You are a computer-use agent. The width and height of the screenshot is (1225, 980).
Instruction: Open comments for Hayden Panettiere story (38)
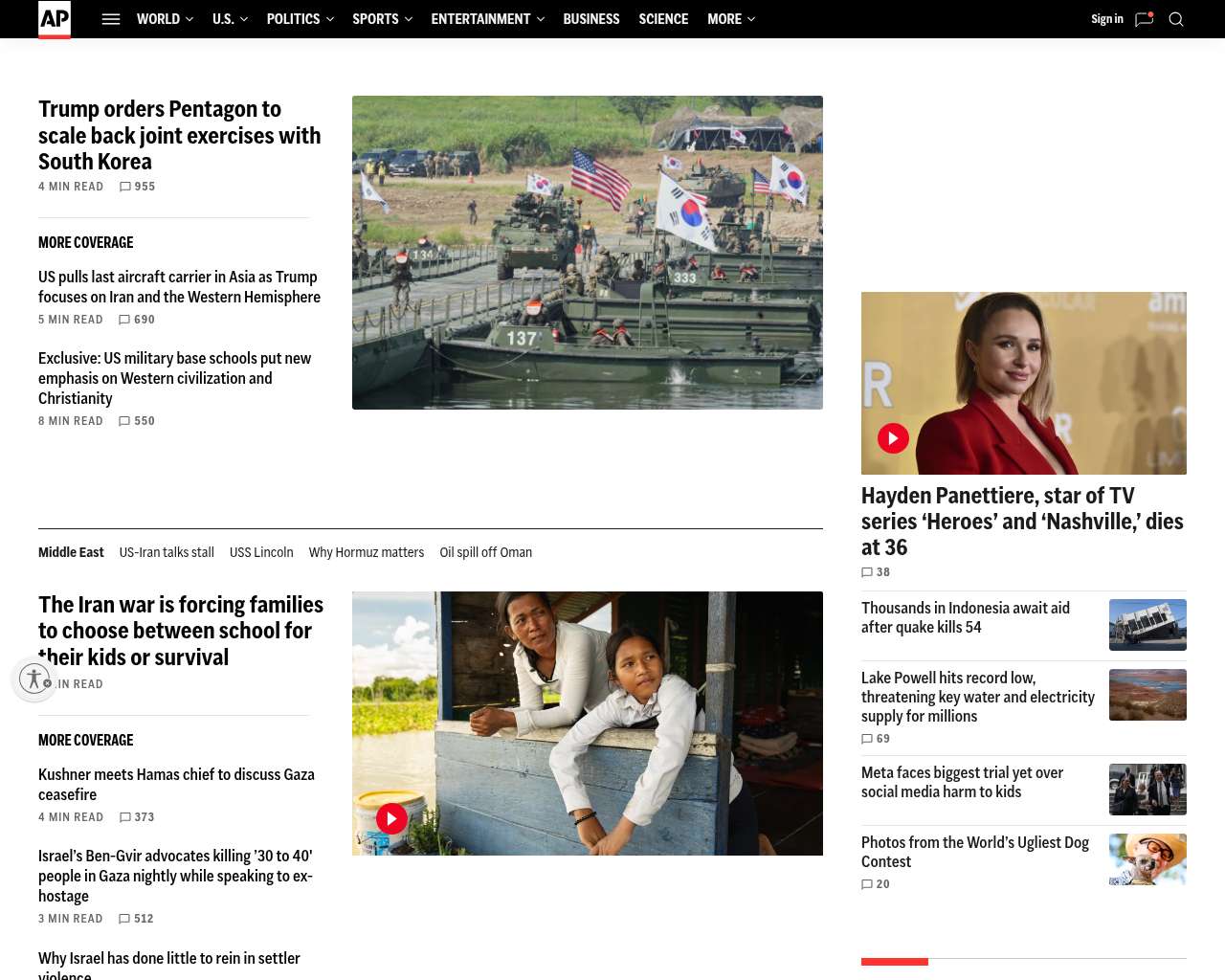click(x=876, y=572)
